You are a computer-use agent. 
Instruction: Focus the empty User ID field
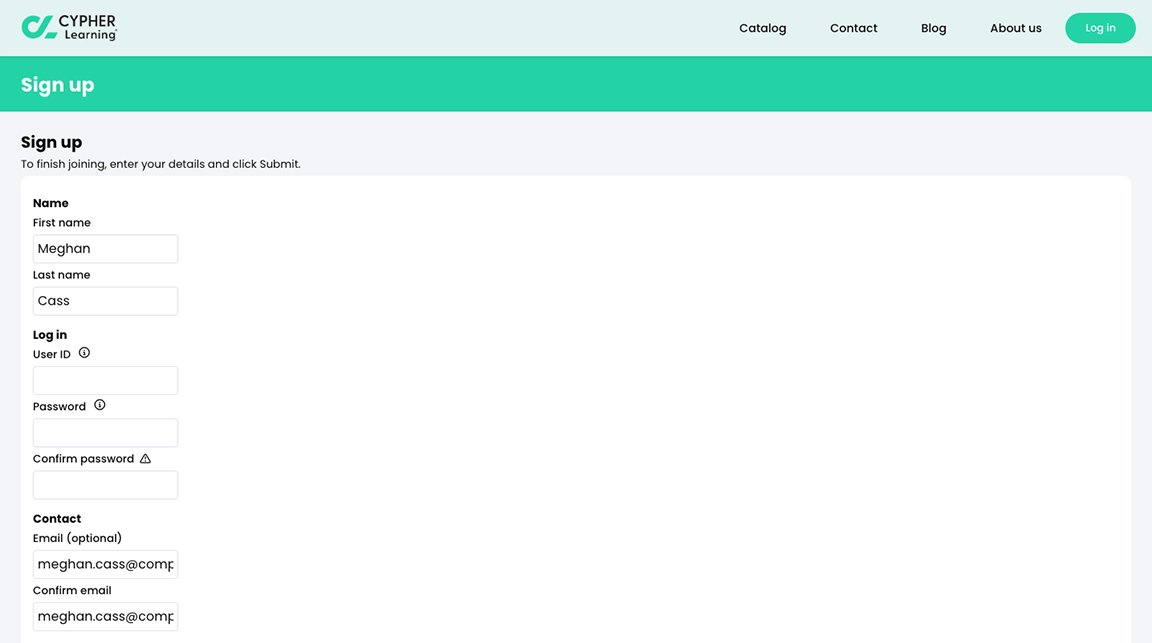point(105,380)
